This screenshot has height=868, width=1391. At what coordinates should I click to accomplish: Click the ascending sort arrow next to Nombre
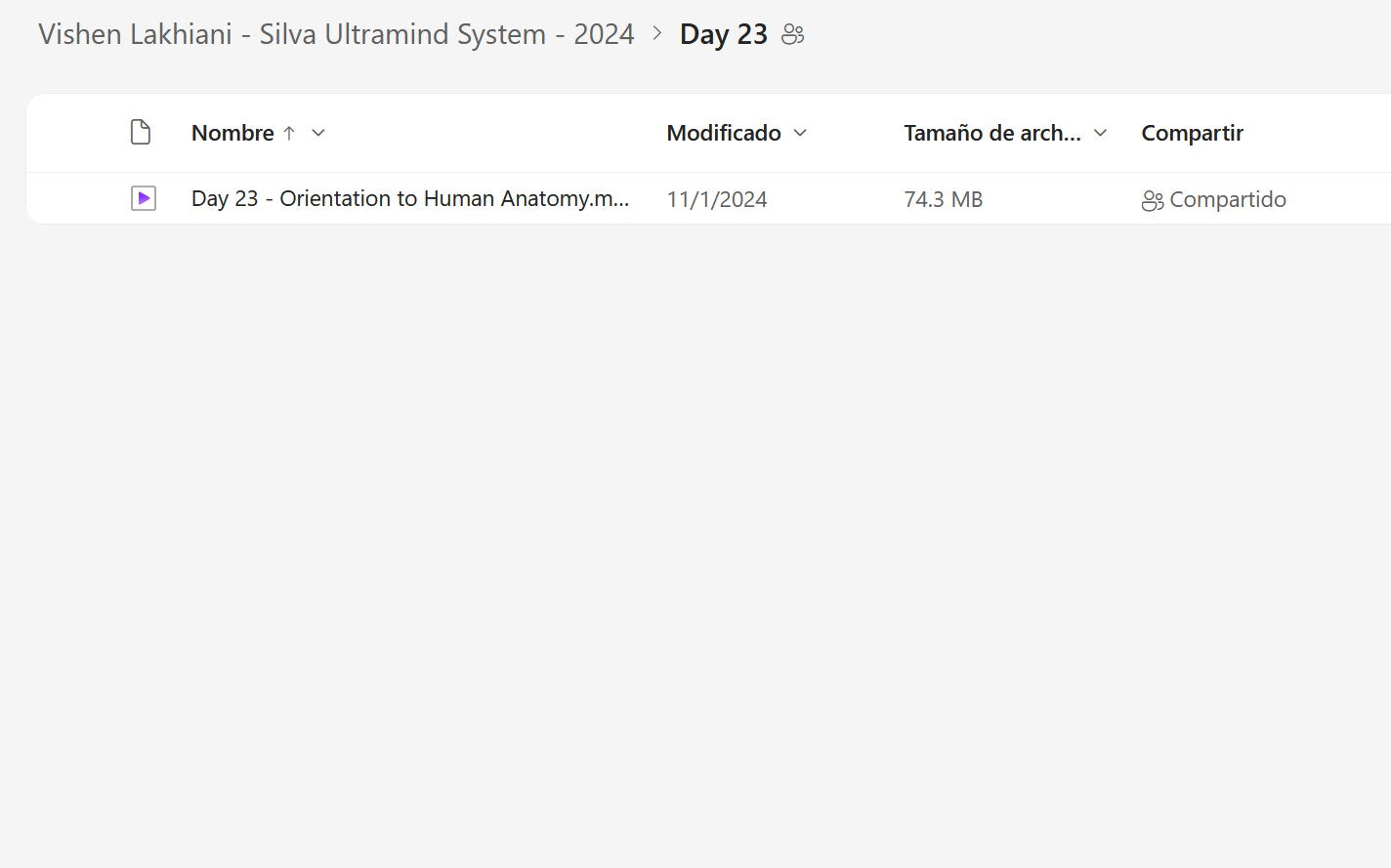[x=289, y=134]
